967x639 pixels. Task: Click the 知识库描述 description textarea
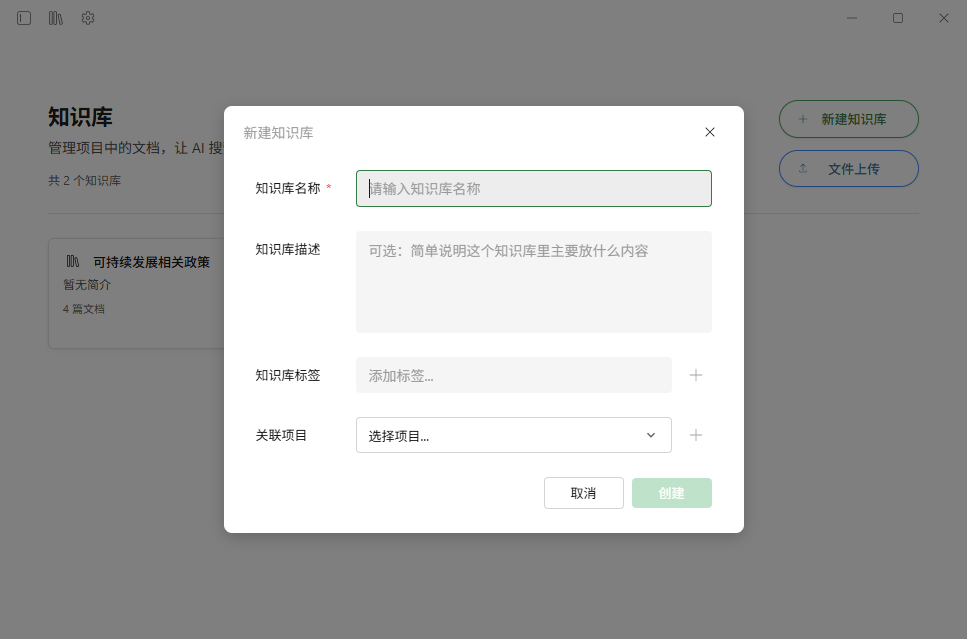[x=533, y=280]
